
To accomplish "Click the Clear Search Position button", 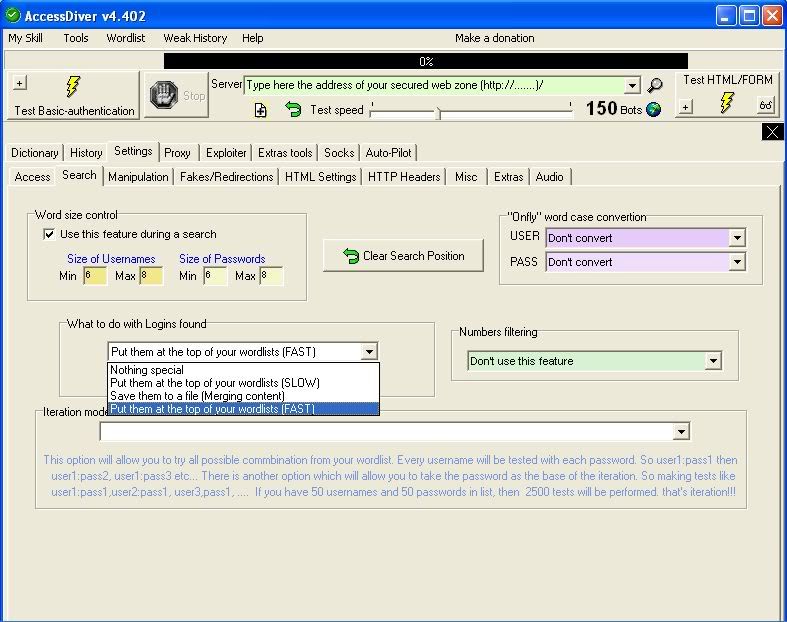I will [x=404, y=256].
